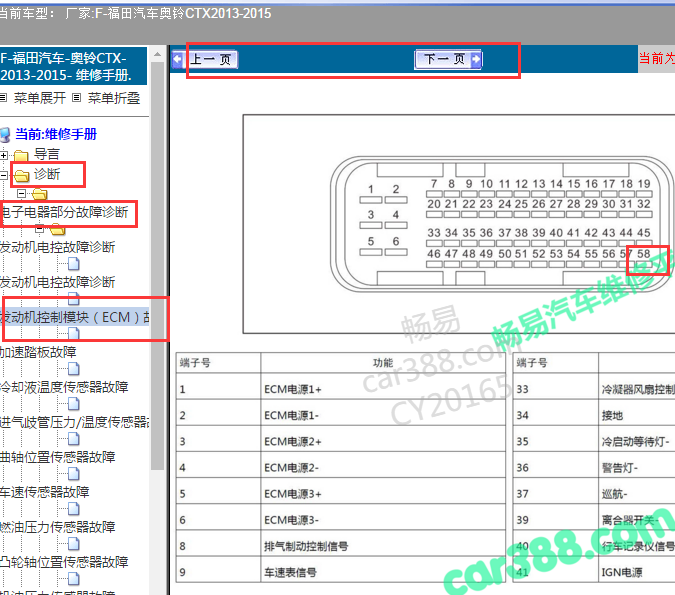Open 冷却液温度传感器故障 page
Screen dimensions: 675x595
coord(64,387)
